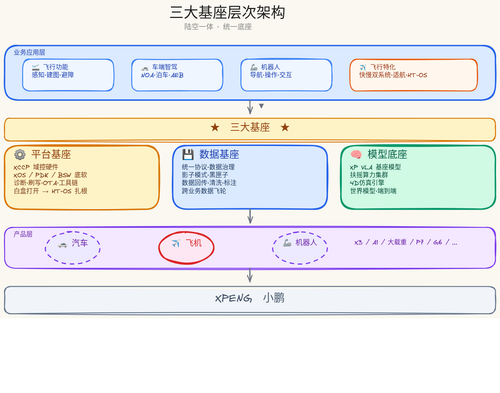Click the 数据基座 heading
Screen dimensions: 500x393
click(219, 154)
